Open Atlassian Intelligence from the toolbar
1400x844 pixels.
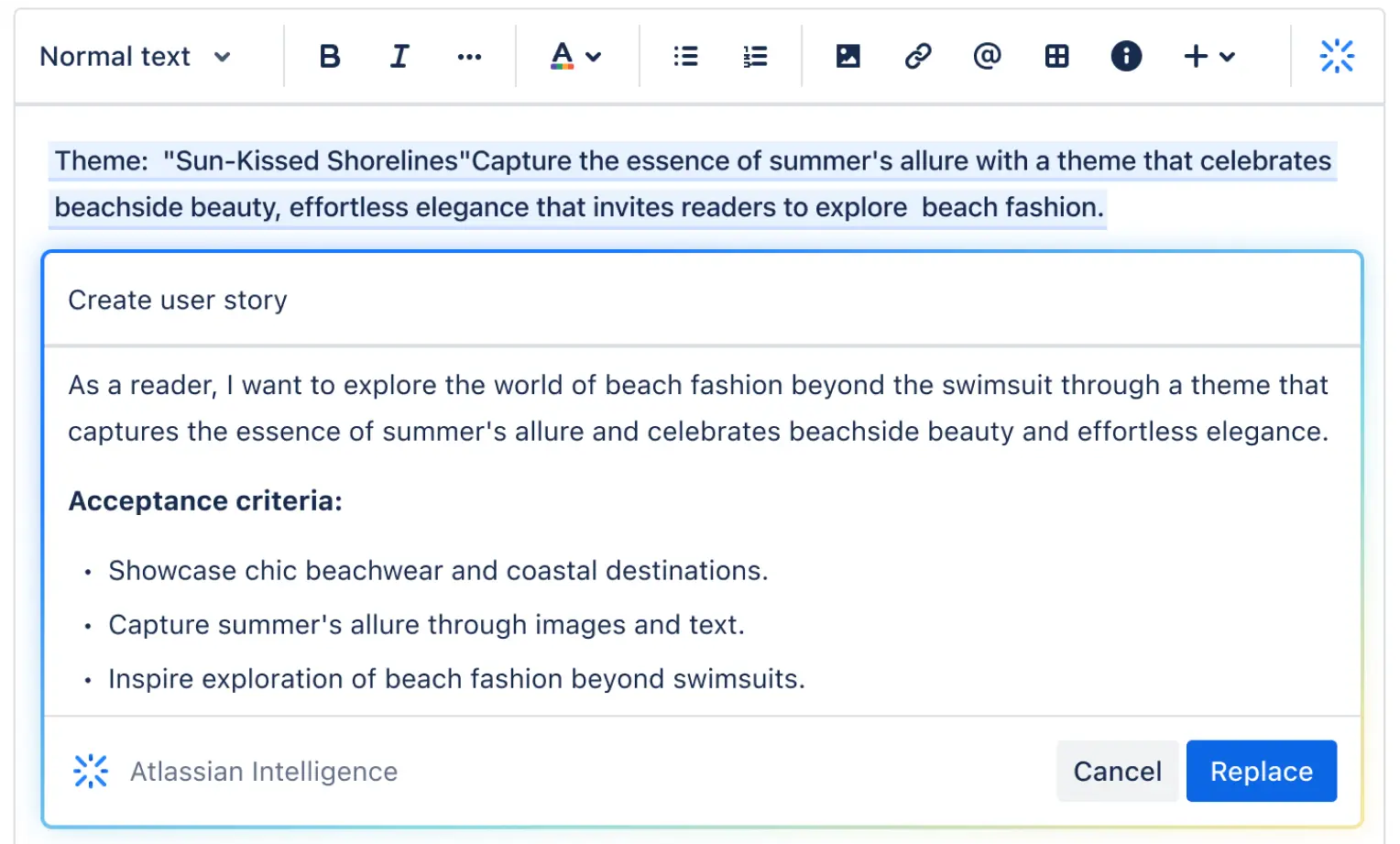tap(1337, 57)
